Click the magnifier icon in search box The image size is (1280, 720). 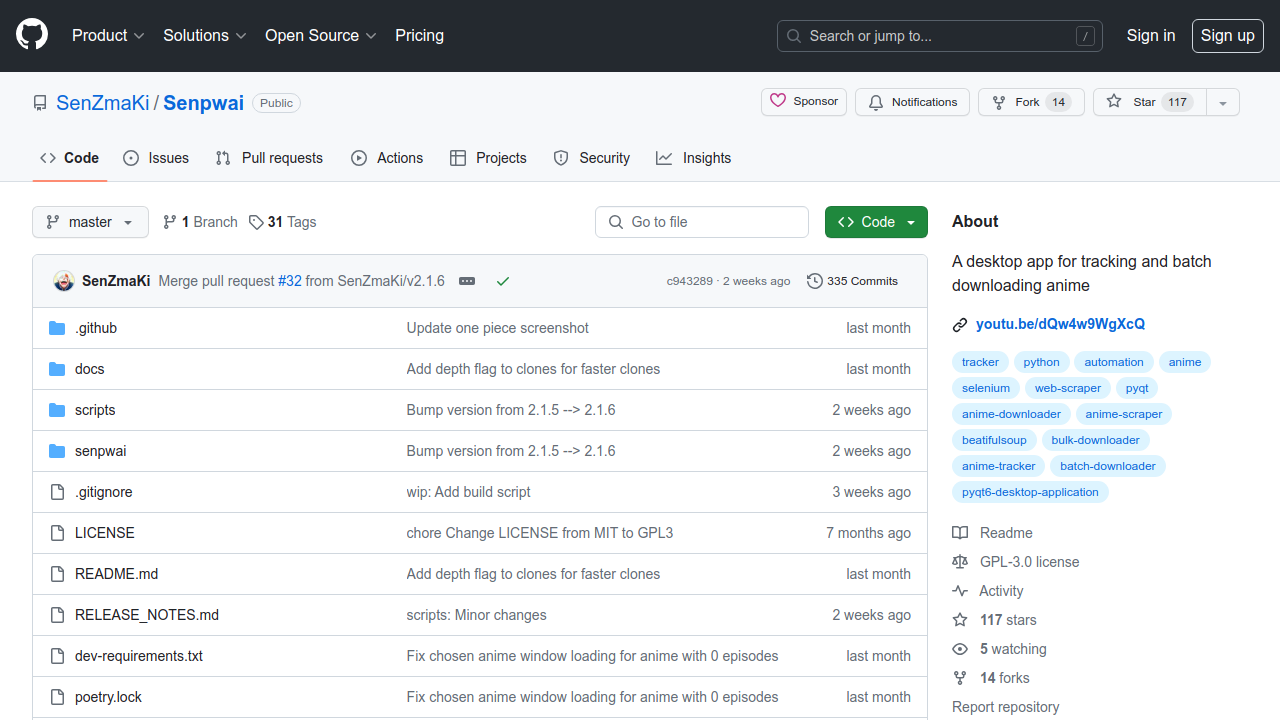(x=794, y=36)
